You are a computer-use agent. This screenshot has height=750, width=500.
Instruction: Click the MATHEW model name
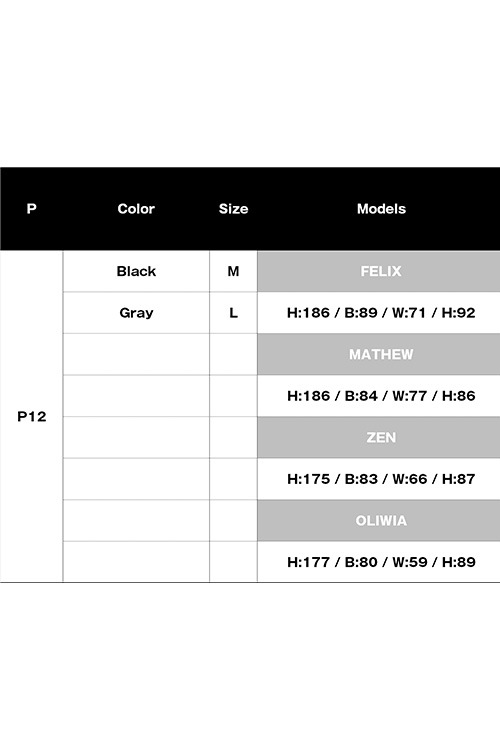click(x=381, y=354)
